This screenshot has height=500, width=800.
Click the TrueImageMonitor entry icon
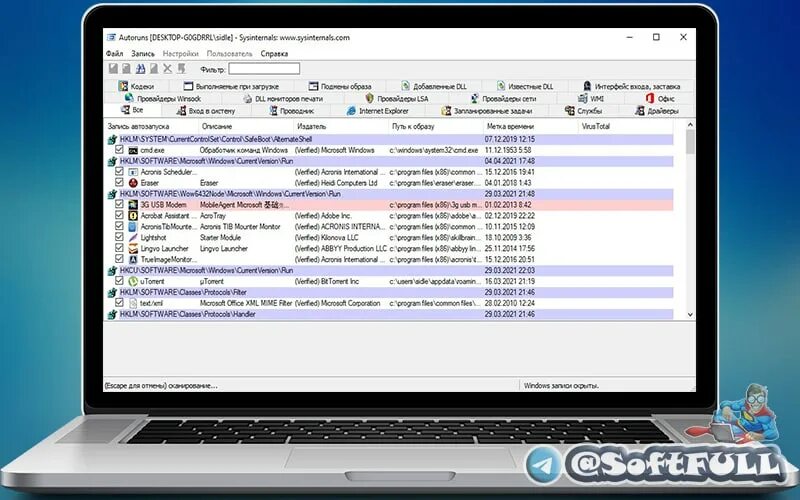point(133,259)
